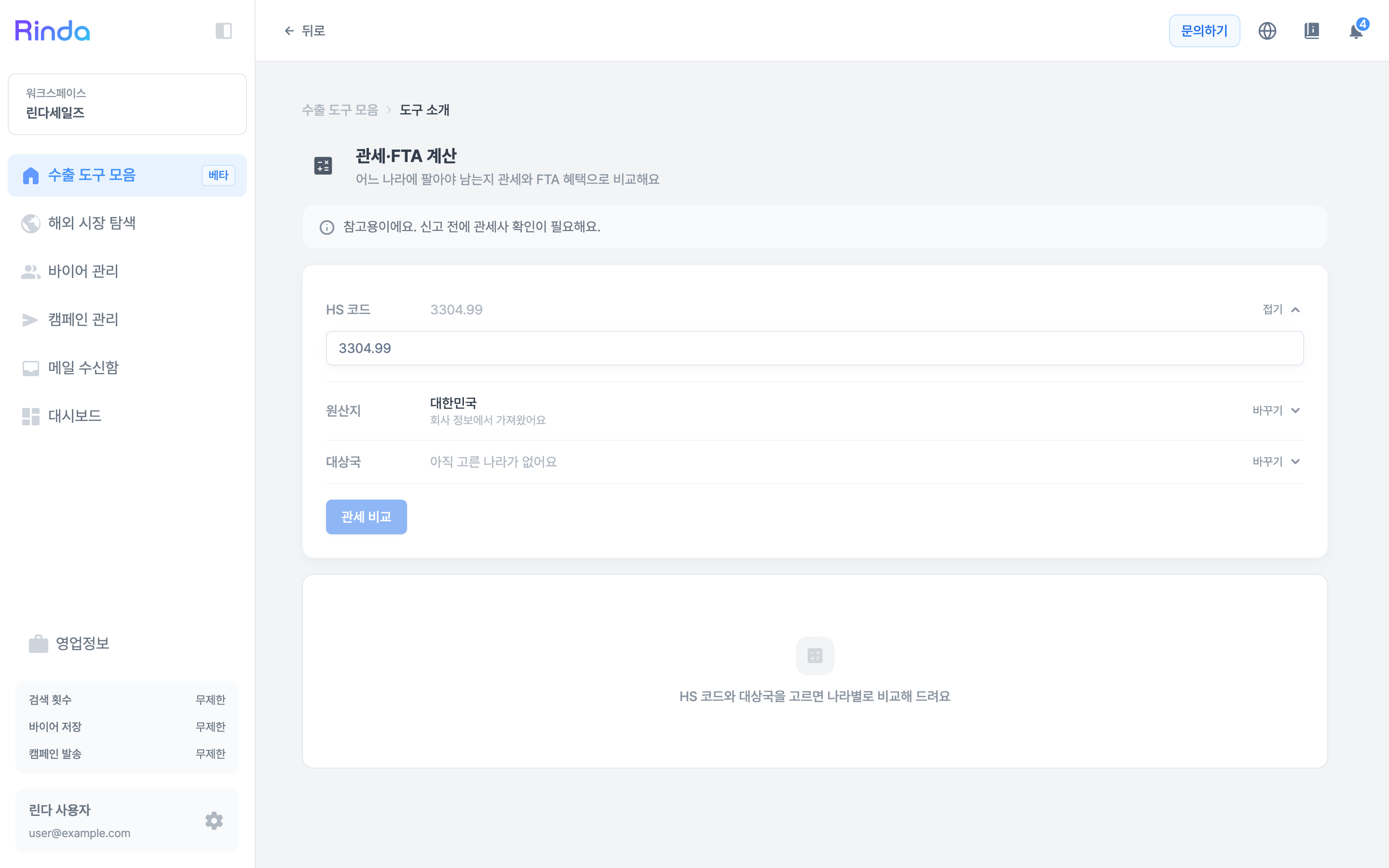Open 수출 도구 모음 in sidebar
The width and height of the screenshot is (1389, 868).
127,175
